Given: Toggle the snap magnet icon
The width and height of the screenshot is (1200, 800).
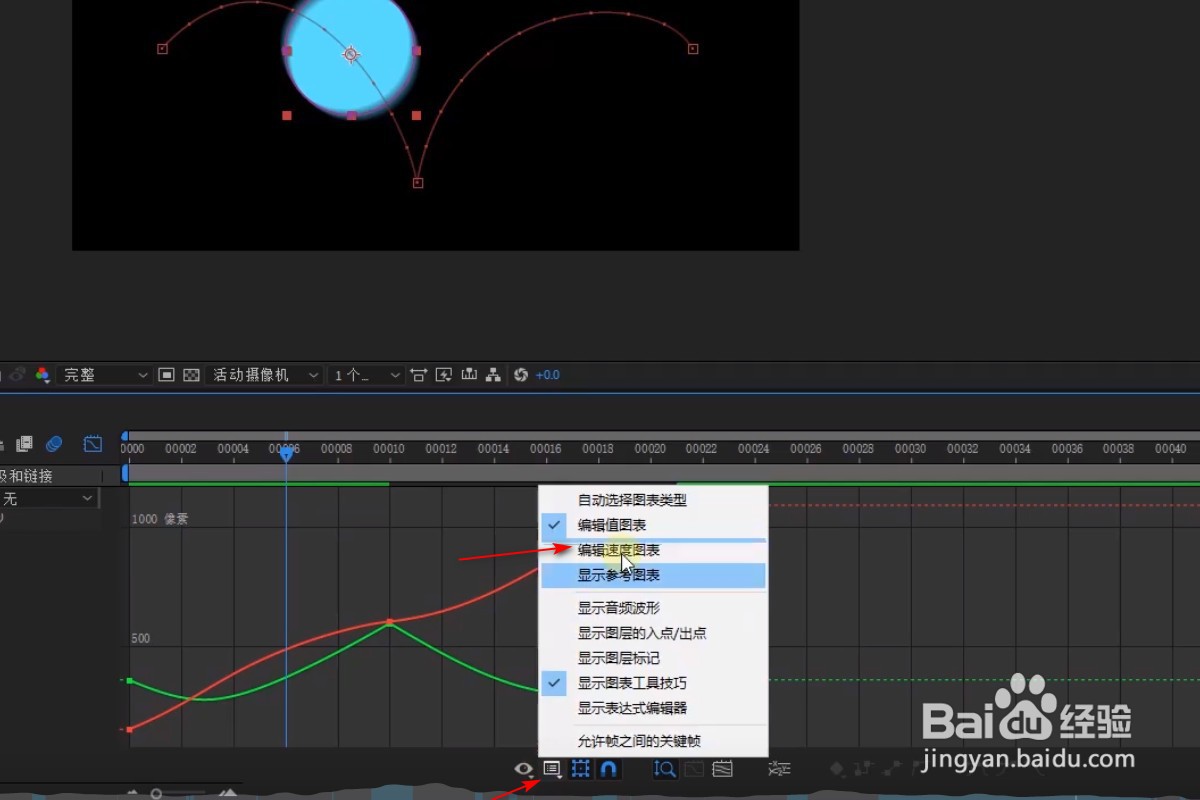Looking at the screenshot, I should point(608,769).
